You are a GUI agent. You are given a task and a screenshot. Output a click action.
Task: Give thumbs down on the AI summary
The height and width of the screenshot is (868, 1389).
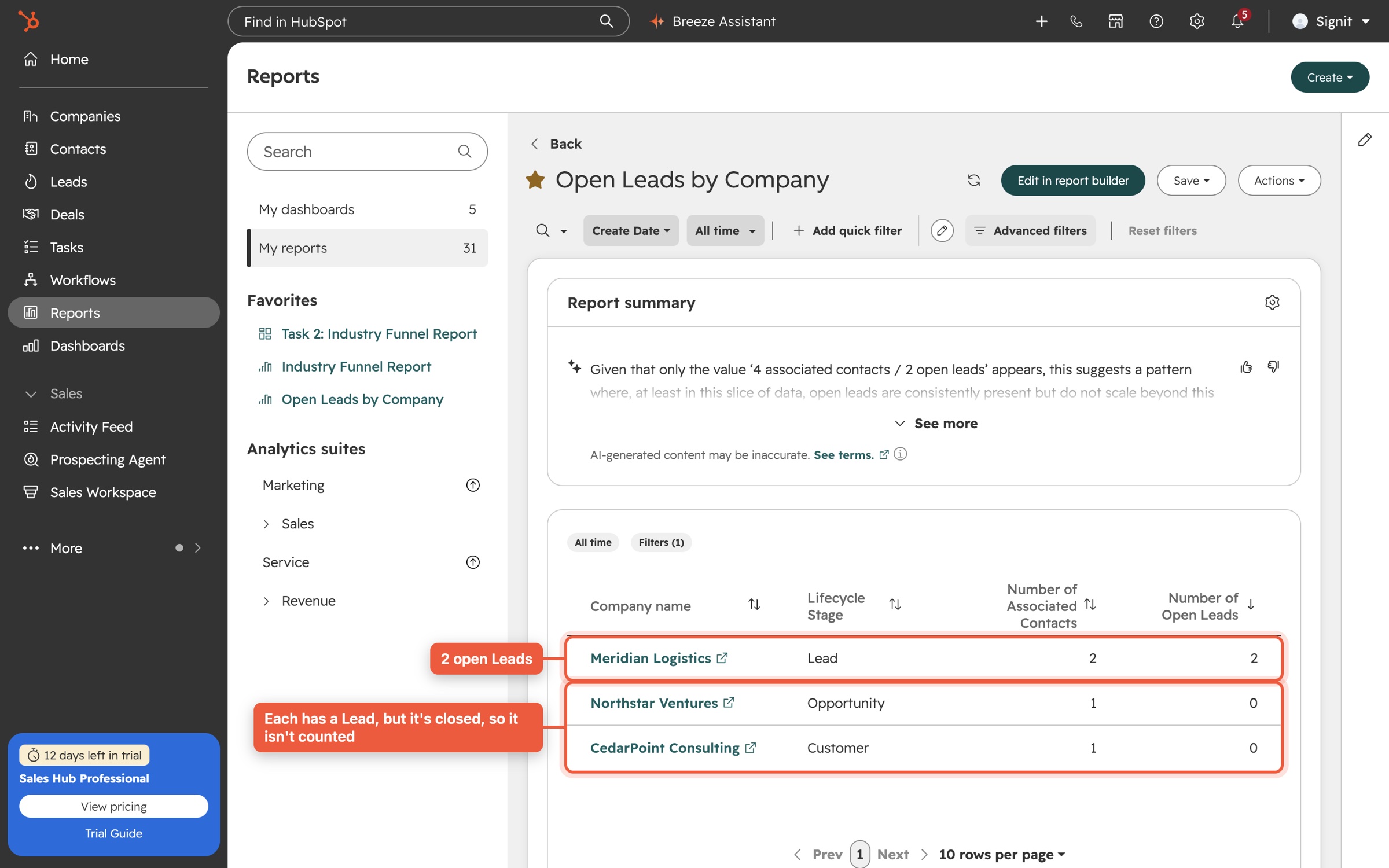(x=1273, y=367)
